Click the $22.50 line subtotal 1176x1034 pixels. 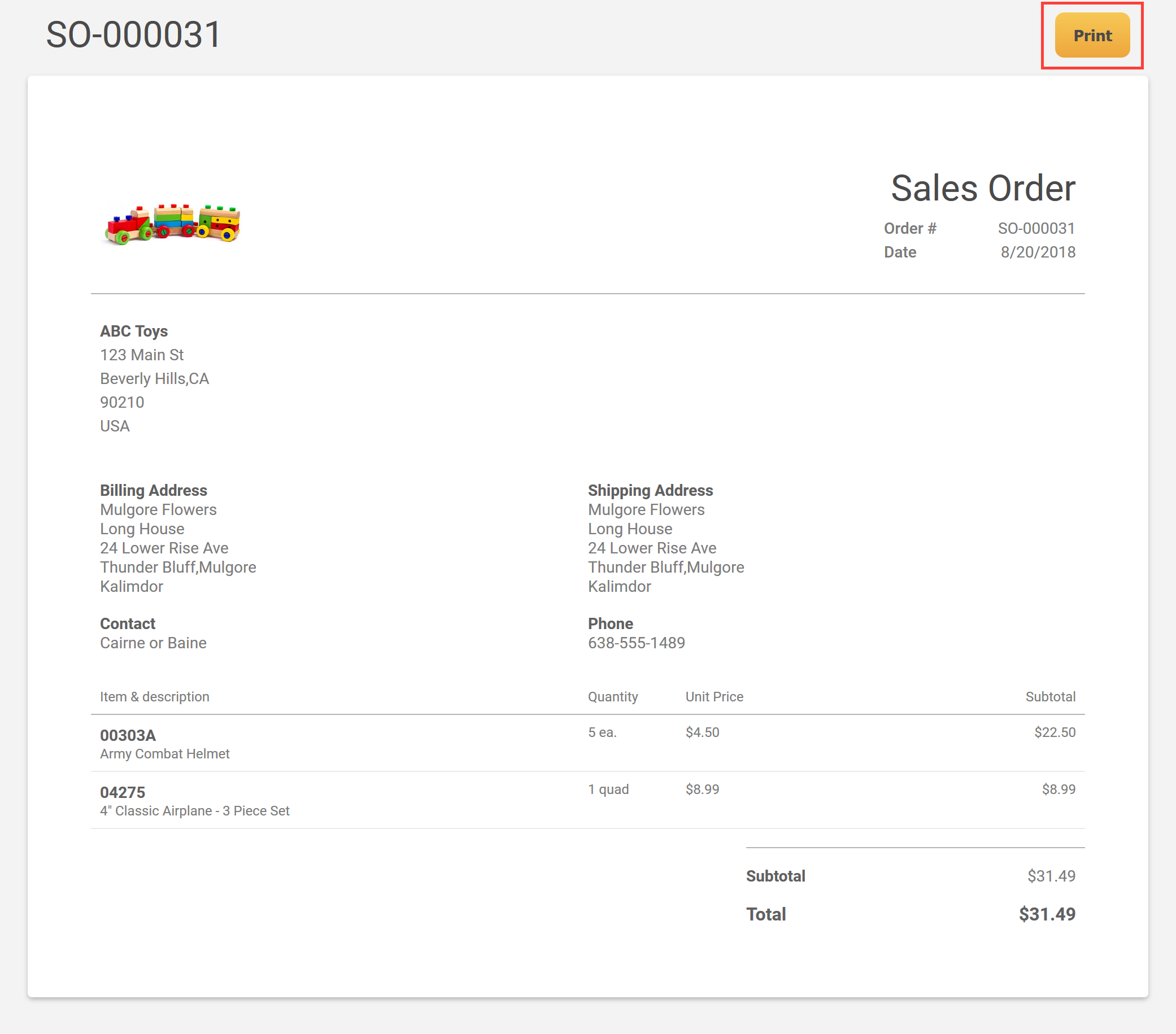point(1054,732)
